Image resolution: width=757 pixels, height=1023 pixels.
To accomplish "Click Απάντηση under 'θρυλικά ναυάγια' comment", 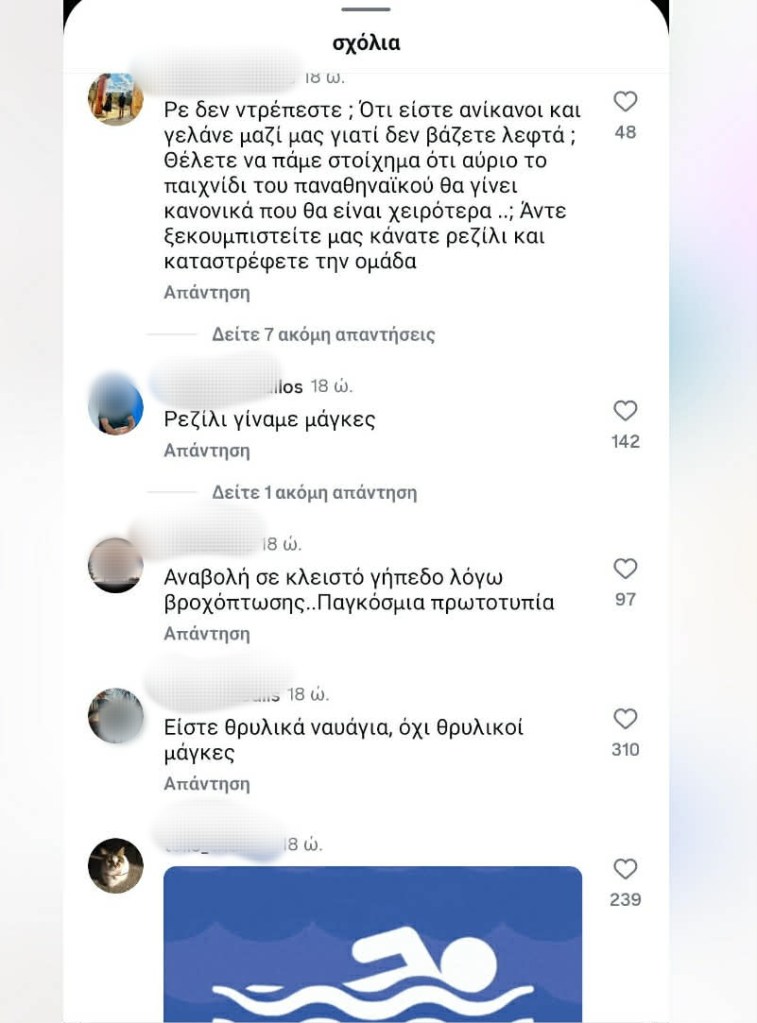I will (x=207, y=784).
